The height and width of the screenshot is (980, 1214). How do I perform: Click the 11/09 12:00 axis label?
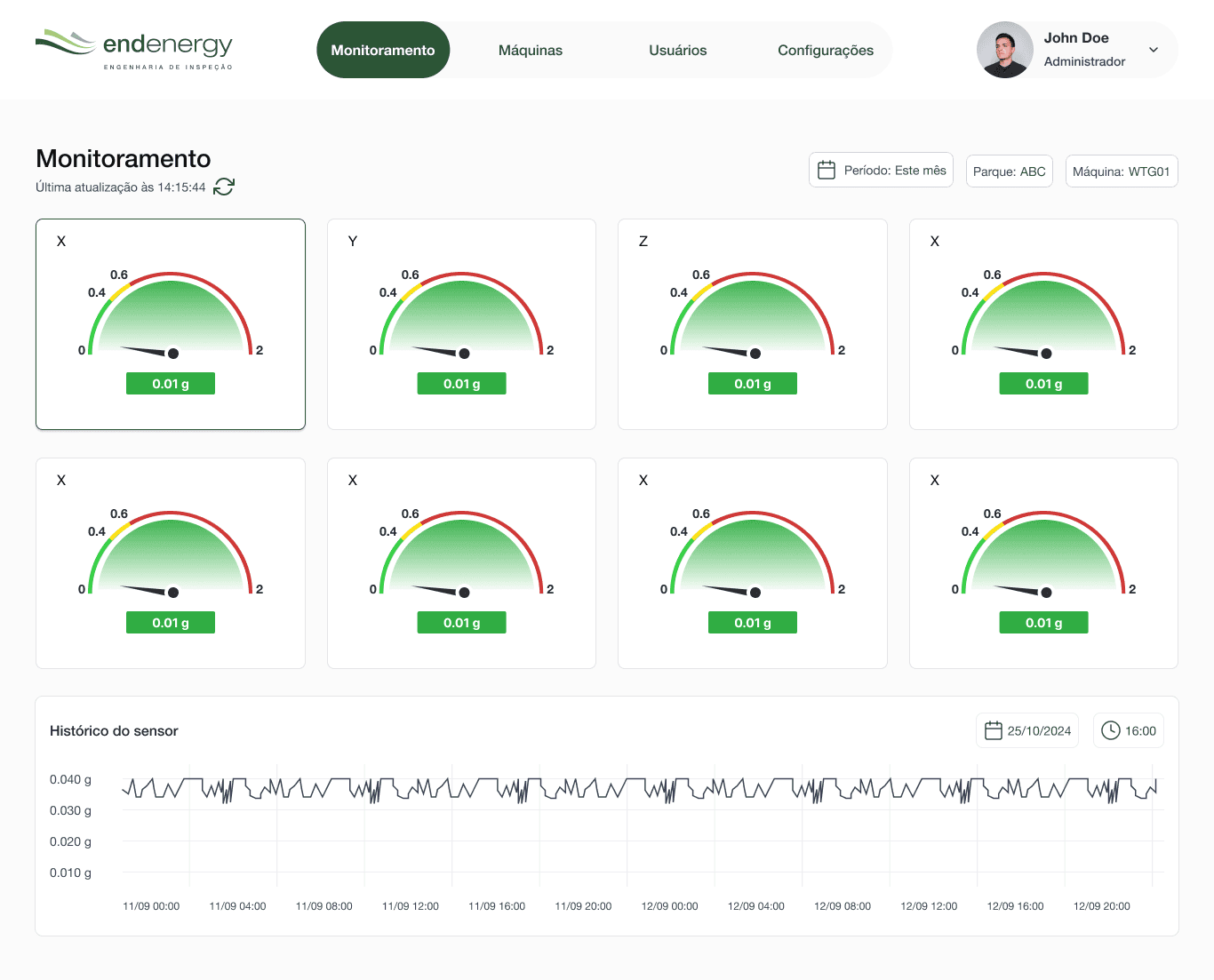tap(411, 906)
